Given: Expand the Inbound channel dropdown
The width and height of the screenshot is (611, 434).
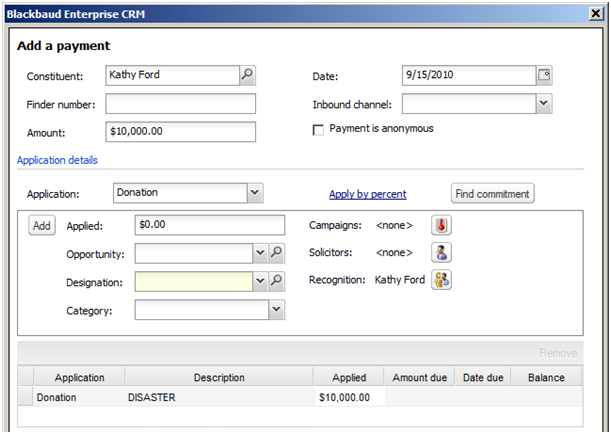Looking at the screenshot, I should click(544, 103).
